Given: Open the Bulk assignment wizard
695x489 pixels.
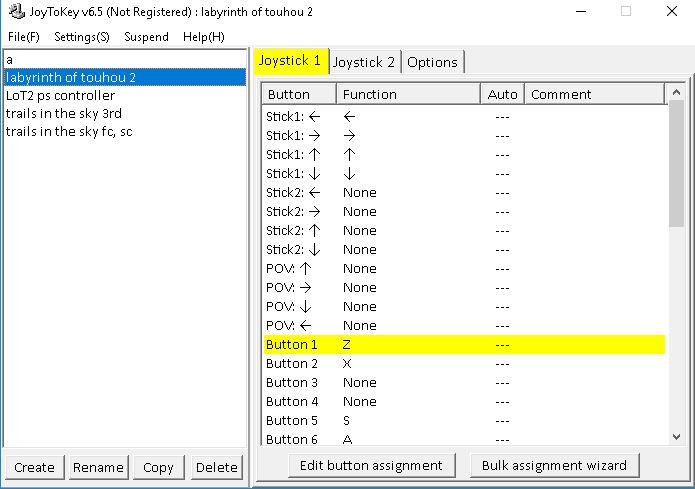Looking at the screenshot, I should 554,465.
